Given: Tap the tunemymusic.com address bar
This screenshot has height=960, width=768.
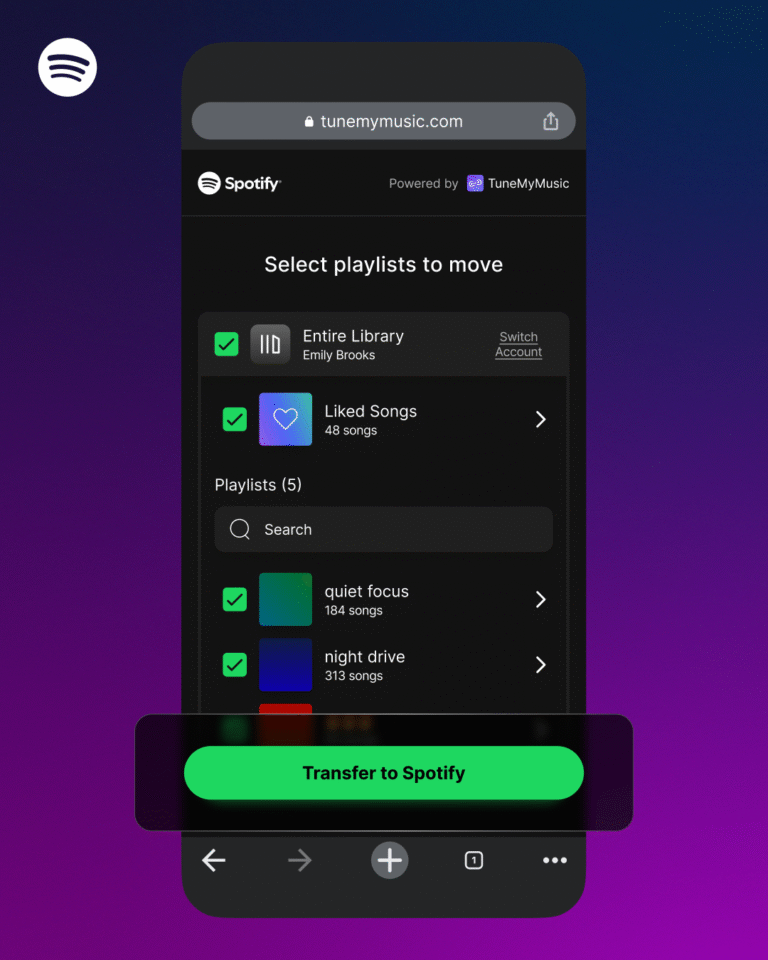Looking at the screenshot, I should point(383,121).
